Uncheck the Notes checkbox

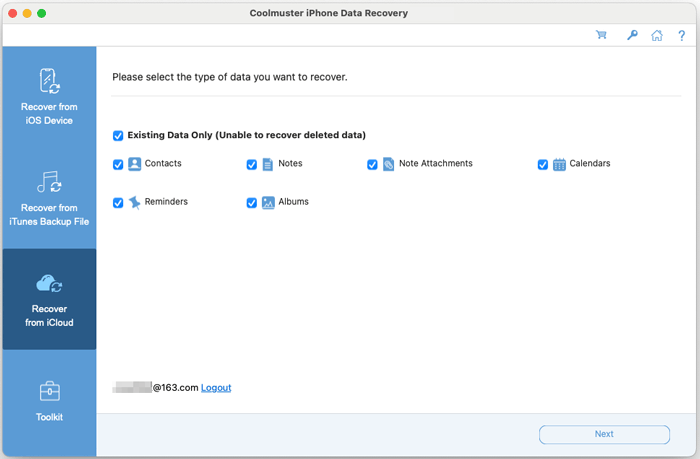point(252,164)
